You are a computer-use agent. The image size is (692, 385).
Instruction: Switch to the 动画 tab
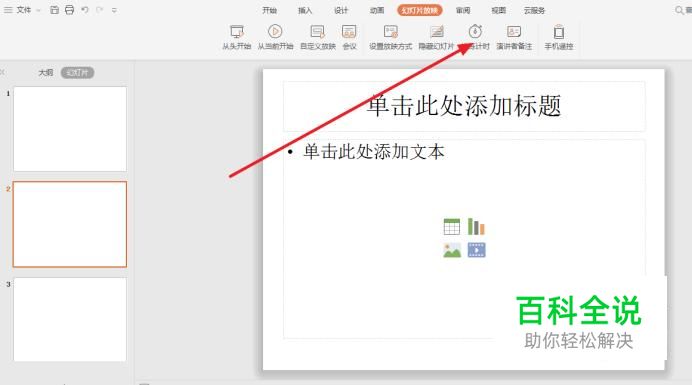pyautogui.click(x=376, y=10)
